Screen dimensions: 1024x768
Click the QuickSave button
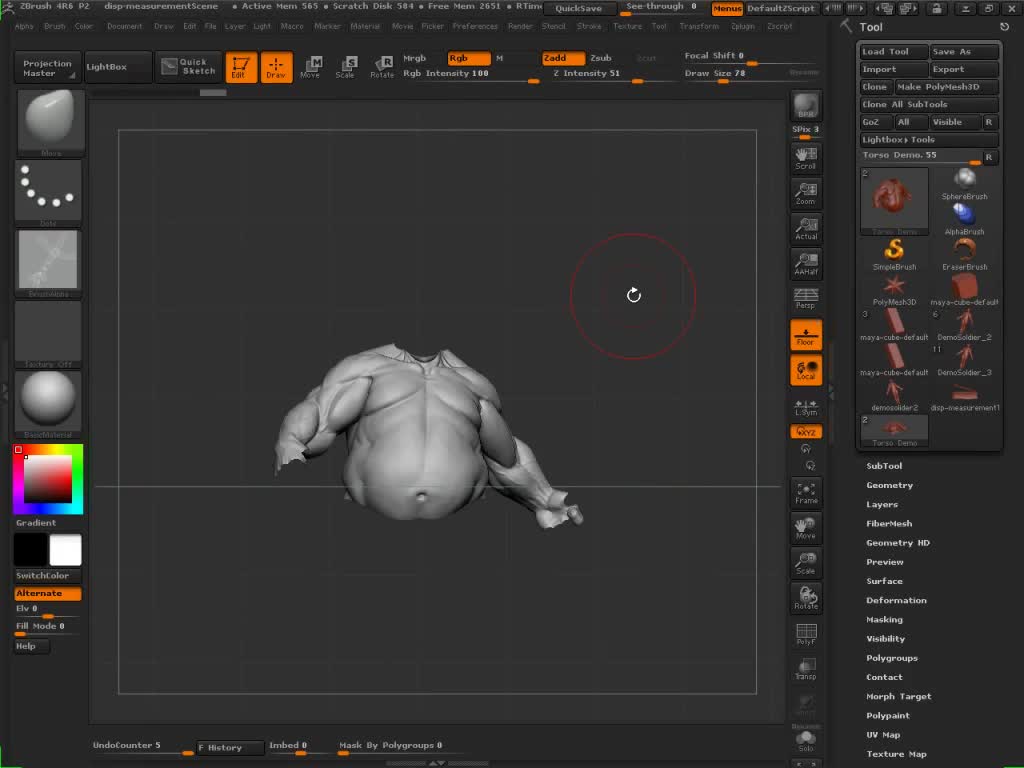pos(579,8)
